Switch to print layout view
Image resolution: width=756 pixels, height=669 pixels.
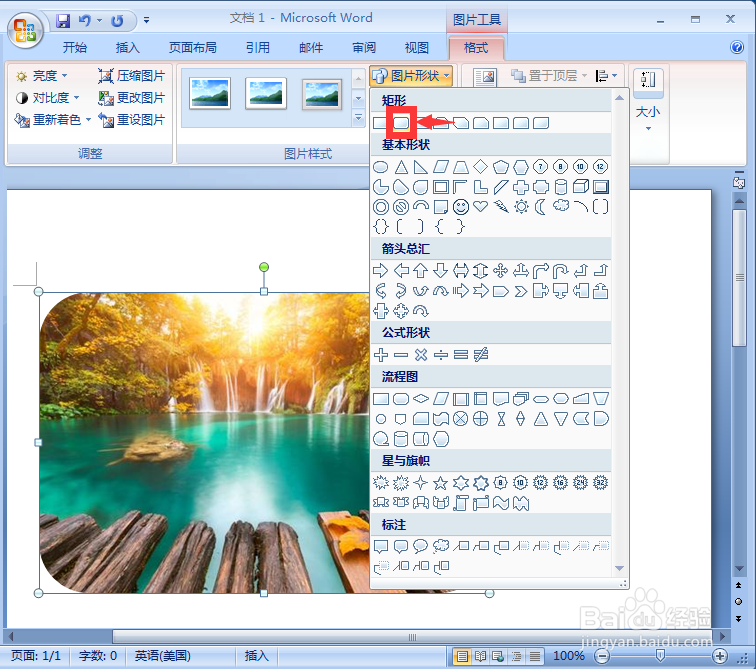click(462, 656)
